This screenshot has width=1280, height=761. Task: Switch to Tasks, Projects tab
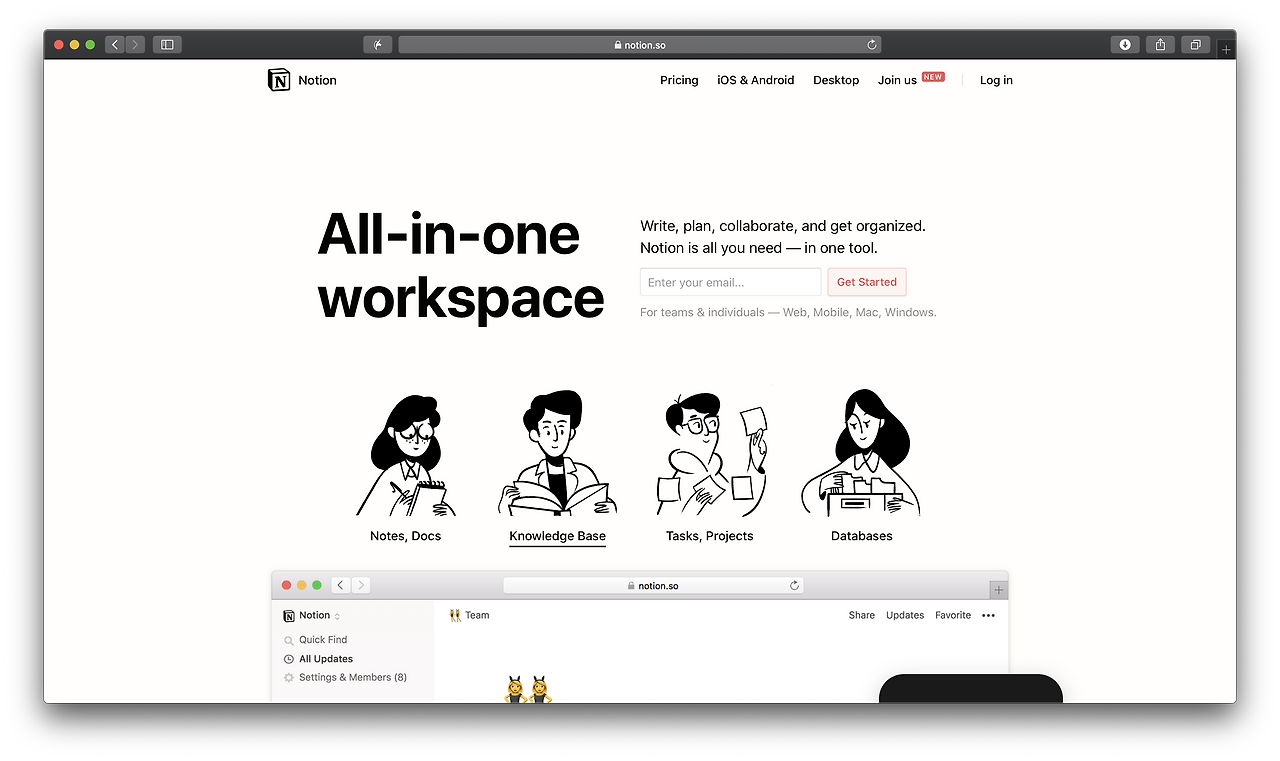(x=709, y=536)
